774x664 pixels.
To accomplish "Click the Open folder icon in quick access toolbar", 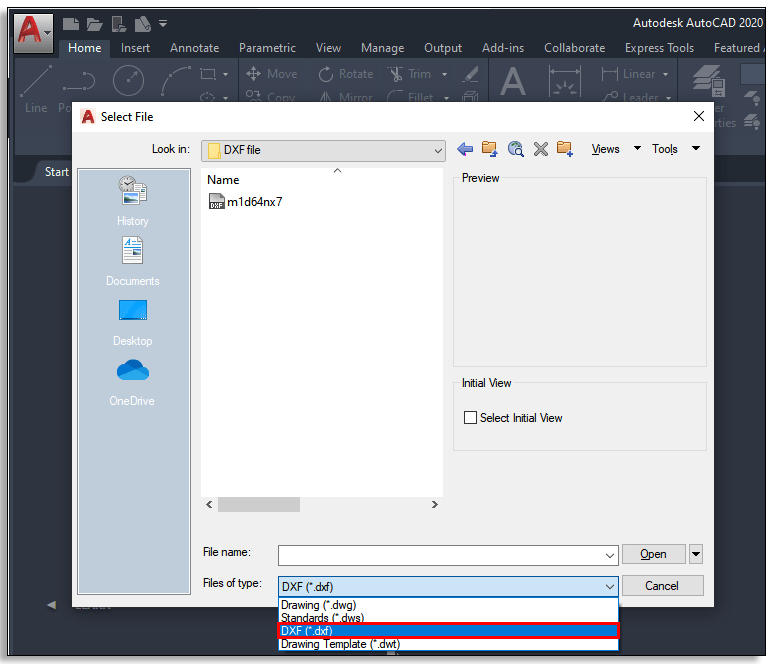I will 94,24.
